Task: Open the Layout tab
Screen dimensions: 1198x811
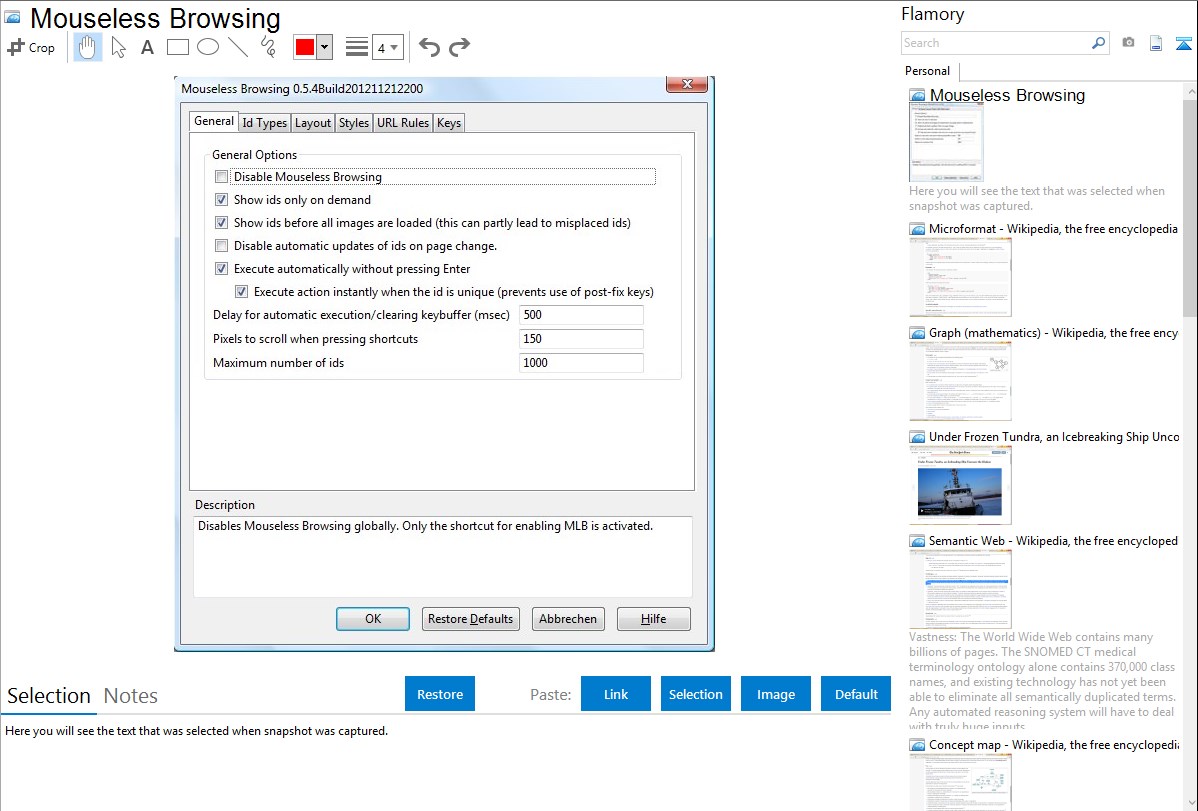Action: (312, 122)
